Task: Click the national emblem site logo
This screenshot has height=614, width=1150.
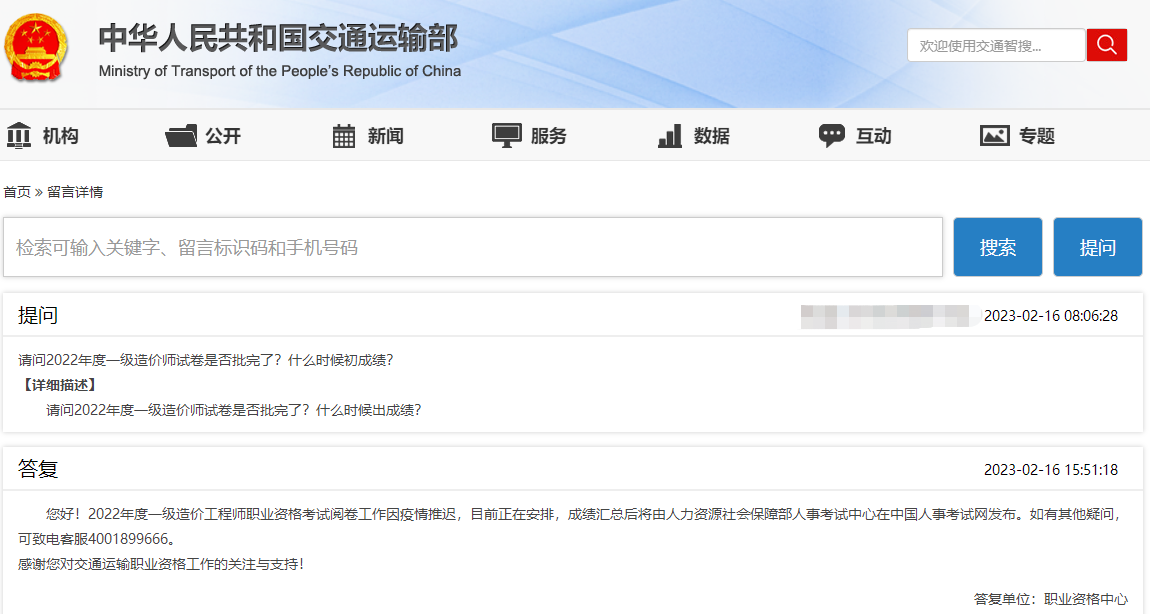Action: click(36, 48)
